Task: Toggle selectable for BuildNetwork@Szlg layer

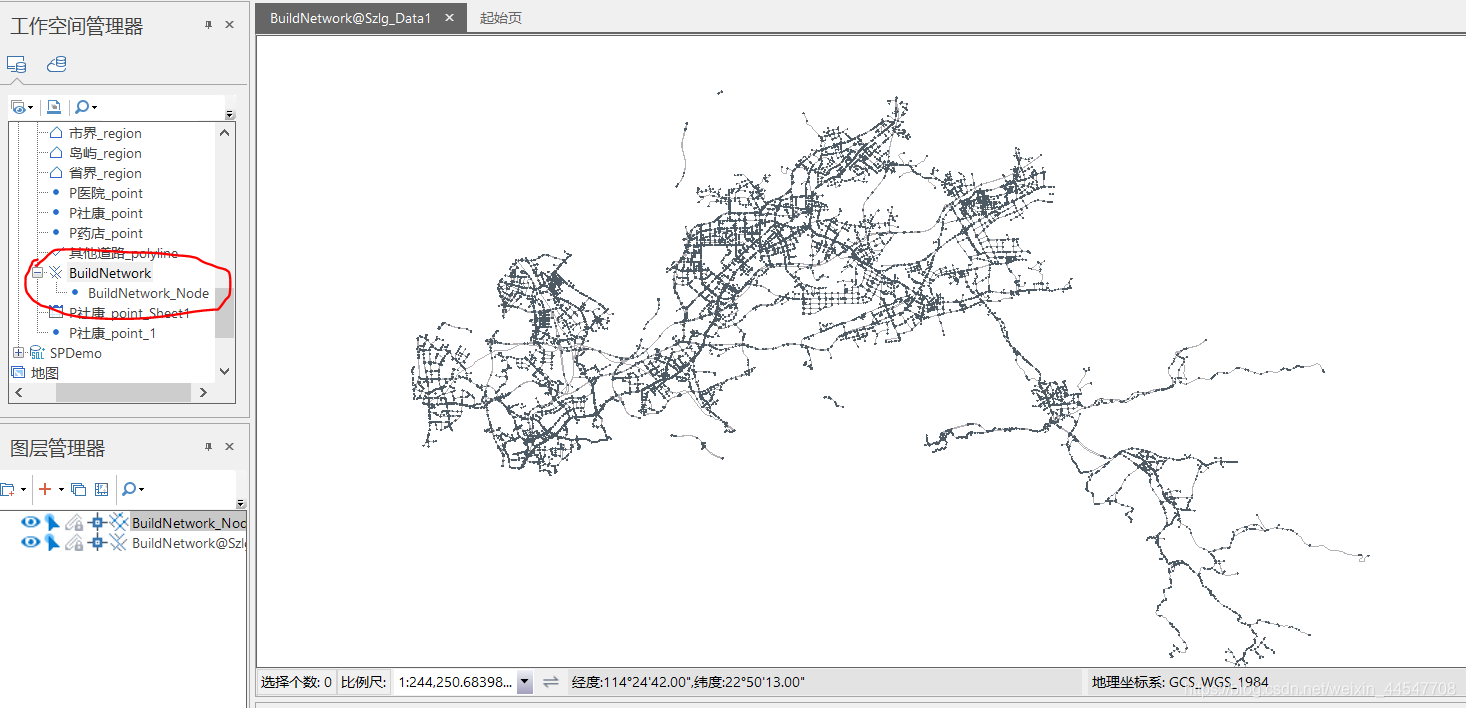Action: click(52, 542)
